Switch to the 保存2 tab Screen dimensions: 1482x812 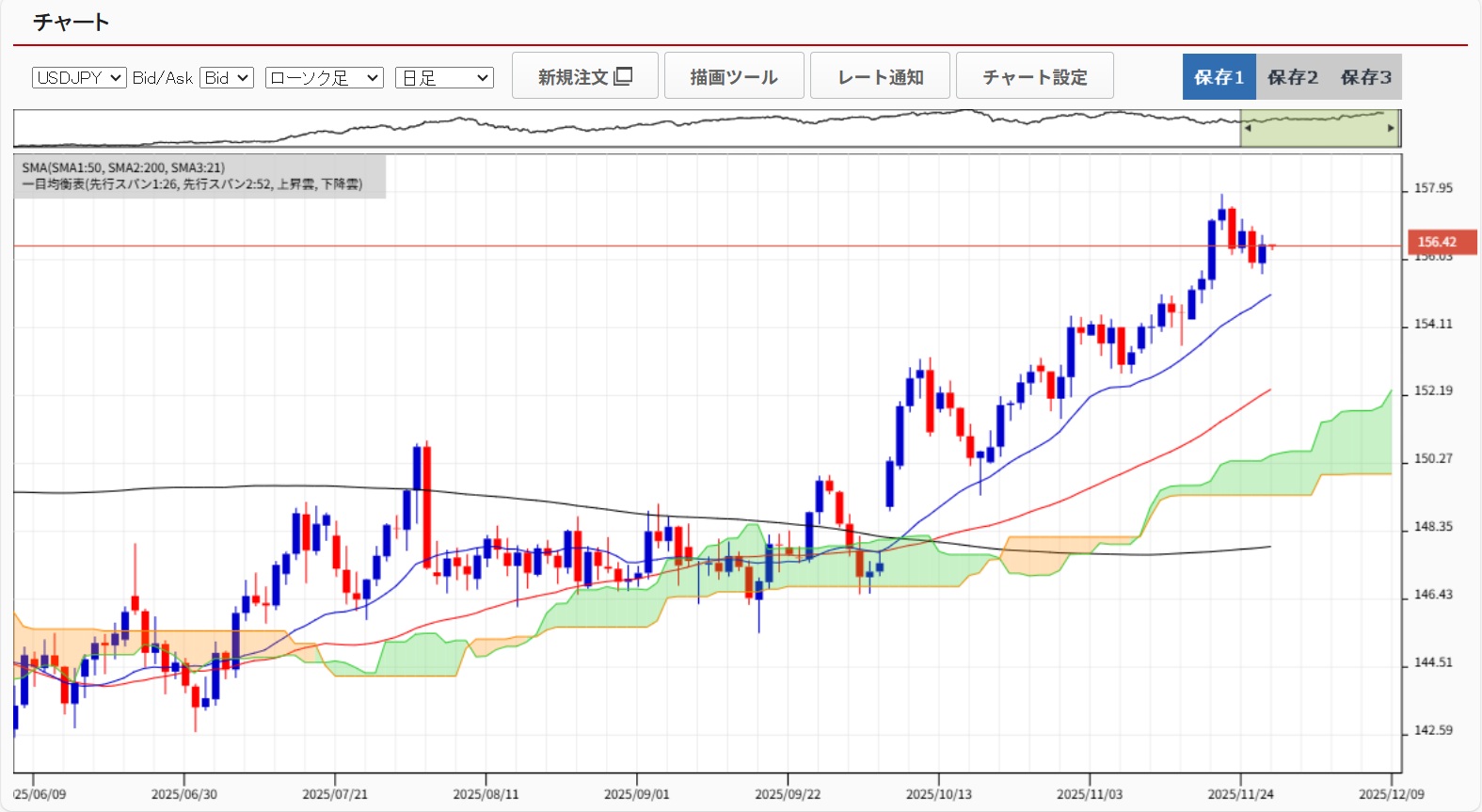[1292, 77]
